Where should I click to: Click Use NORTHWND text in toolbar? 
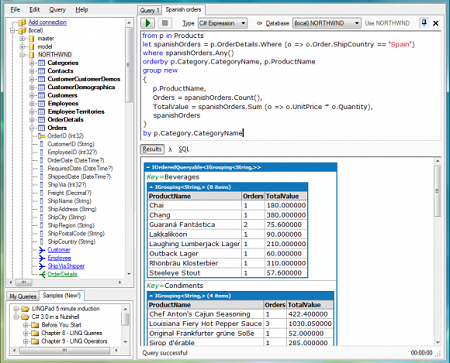[387, 23]
